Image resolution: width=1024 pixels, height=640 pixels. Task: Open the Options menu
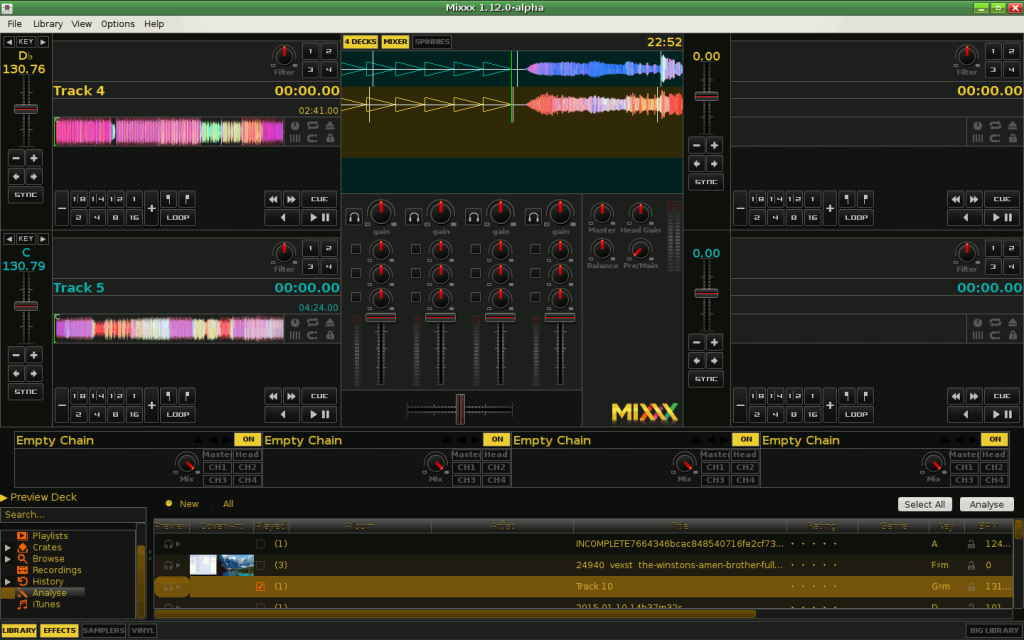(x=117, y=23)
